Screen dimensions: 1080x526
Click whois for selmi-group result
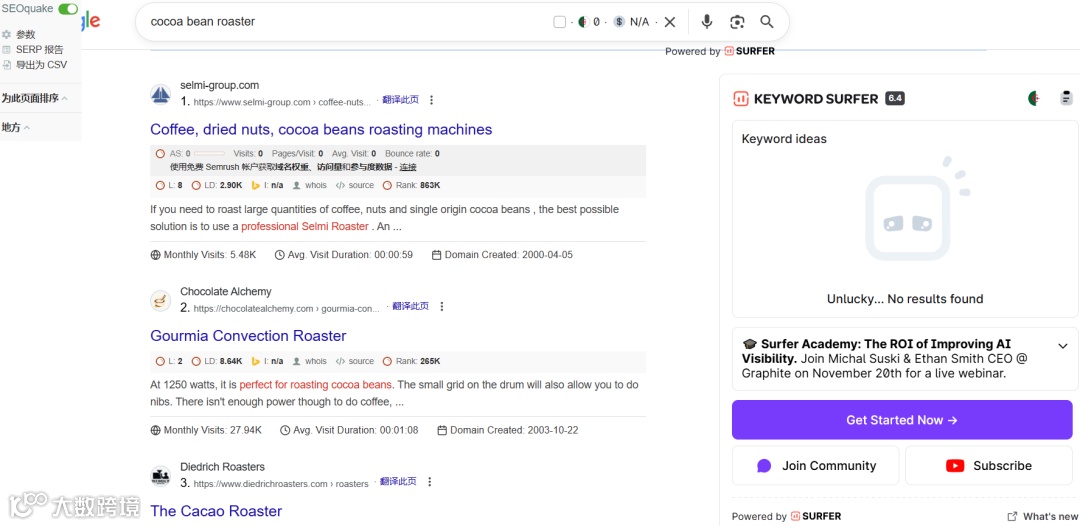[309, 185]
